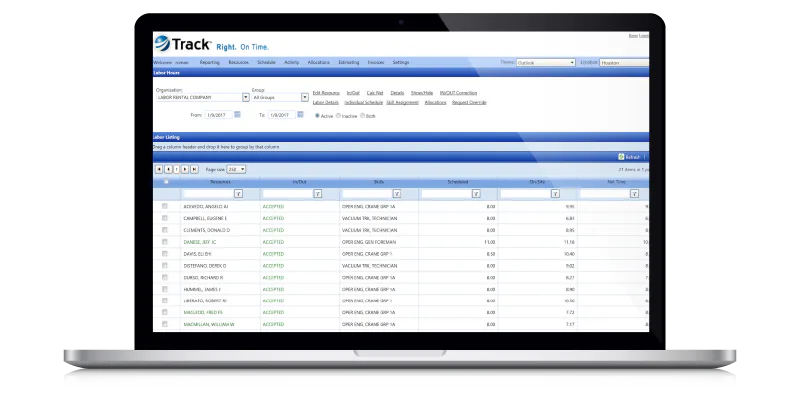Click the Show/Hide link
This screenshot has width=800, height=400.
(422, 93)
